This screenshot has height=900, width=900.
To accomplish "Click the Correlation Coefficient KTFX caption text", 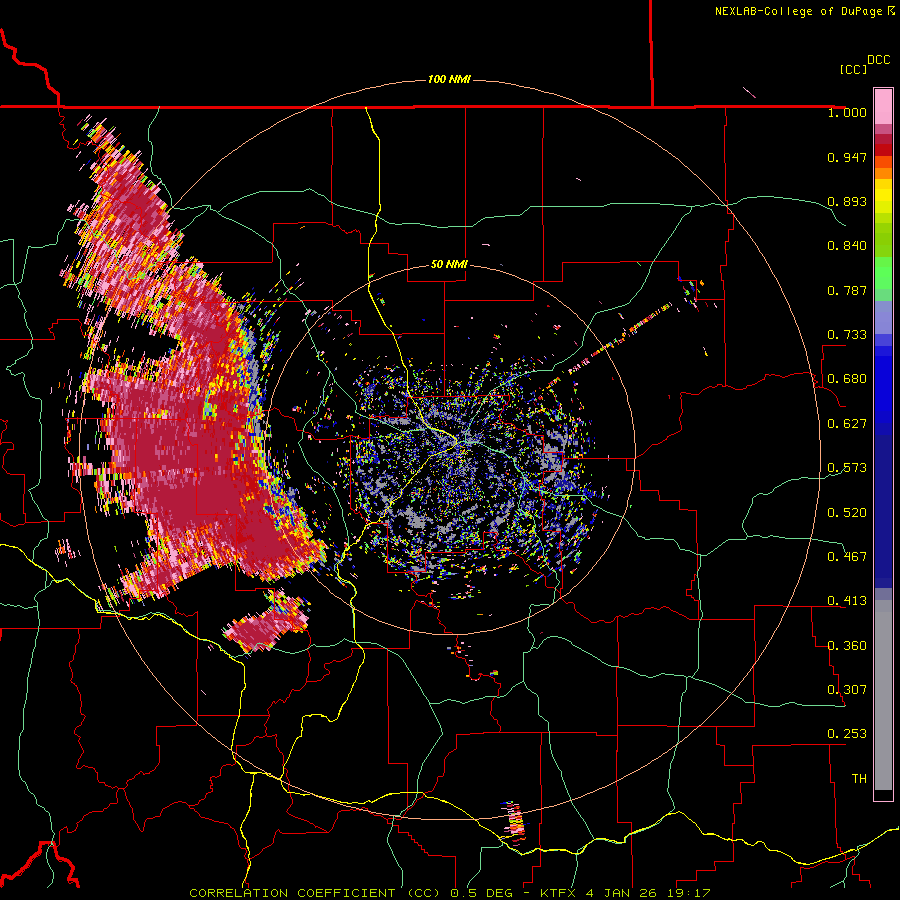I will point(449,893).
